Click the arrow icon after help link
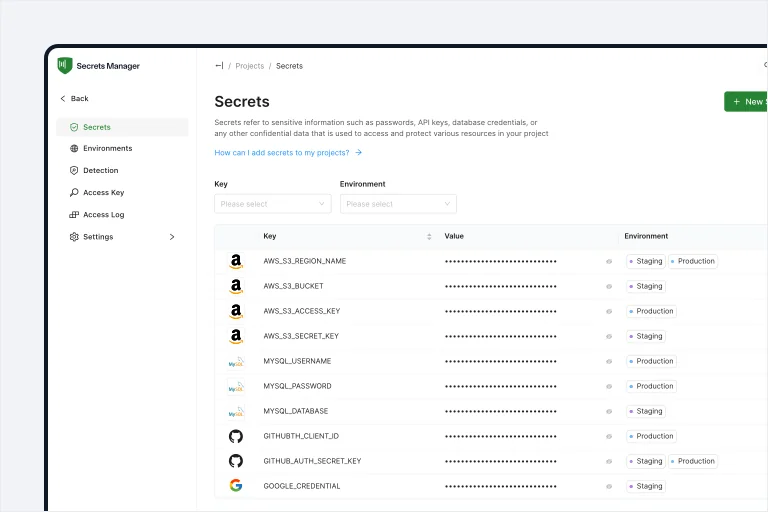 (x=359, y=153)
